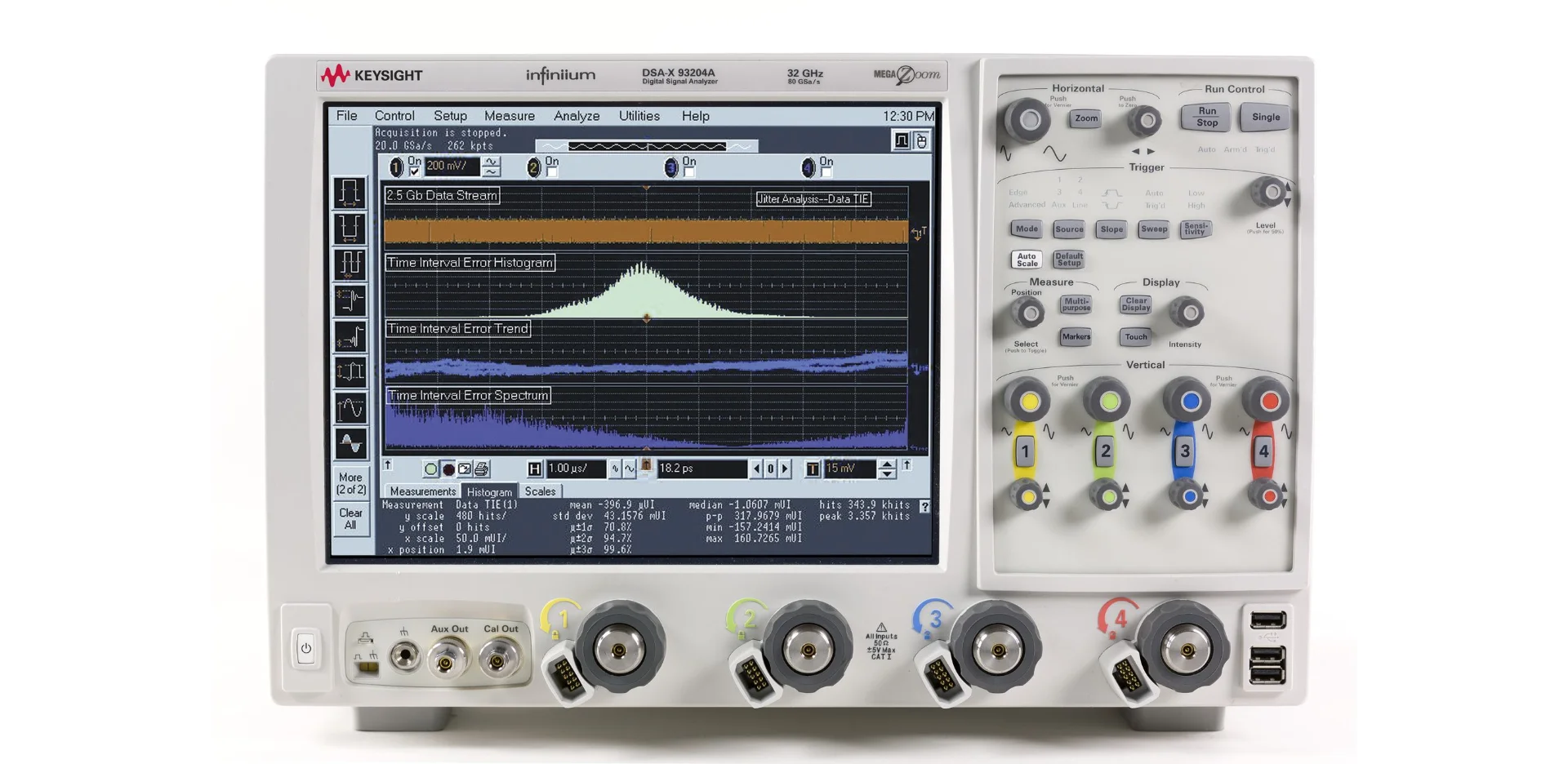This screenshot has width=1568, height=764.
Task: Click the compressed-wave button after 1.00 µs/
Action: coord(615,469)
